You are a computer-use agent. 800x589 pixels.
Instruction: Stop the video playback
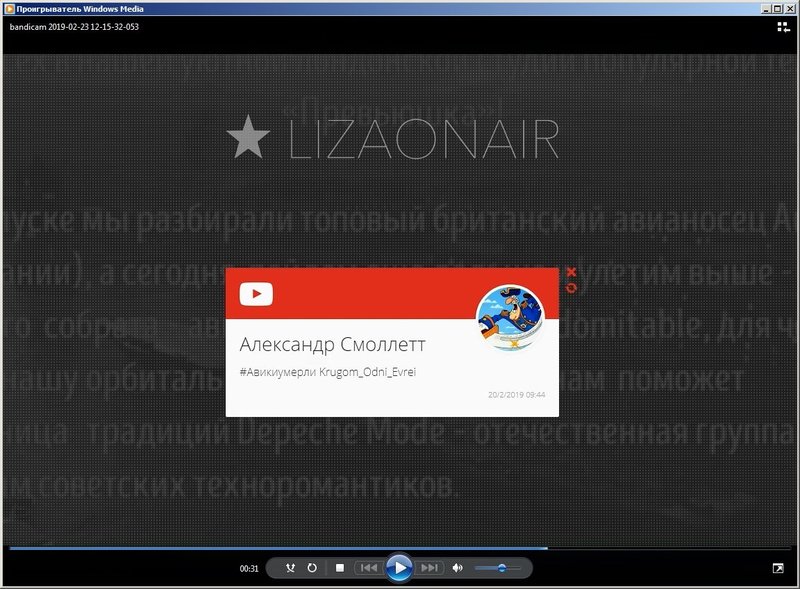click(340, 568)
